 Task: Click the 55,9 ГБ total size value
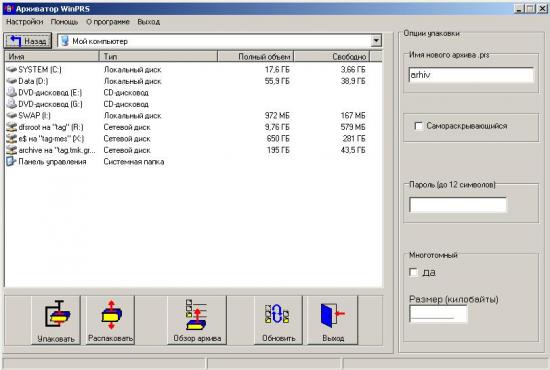coord(277,81)
